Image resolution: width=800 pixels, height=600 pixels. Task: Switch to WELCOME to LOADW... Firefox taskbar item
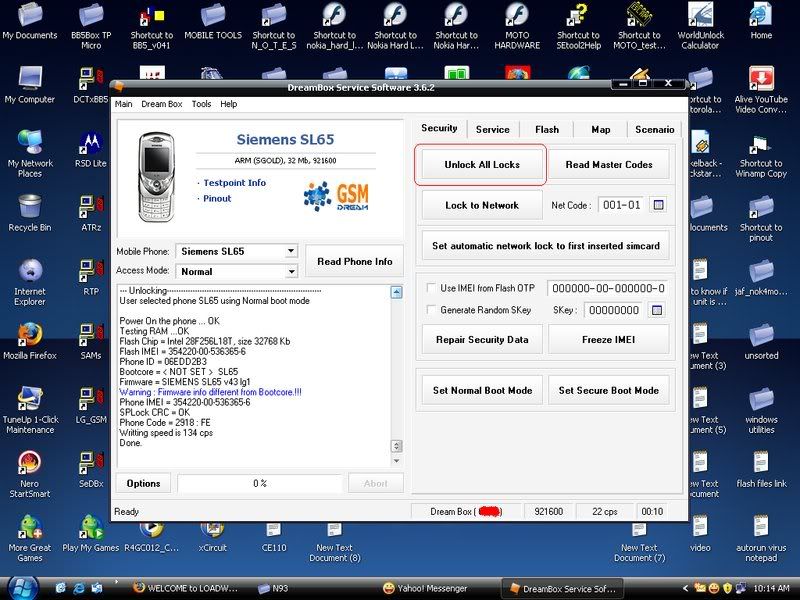tap(185, 588)
